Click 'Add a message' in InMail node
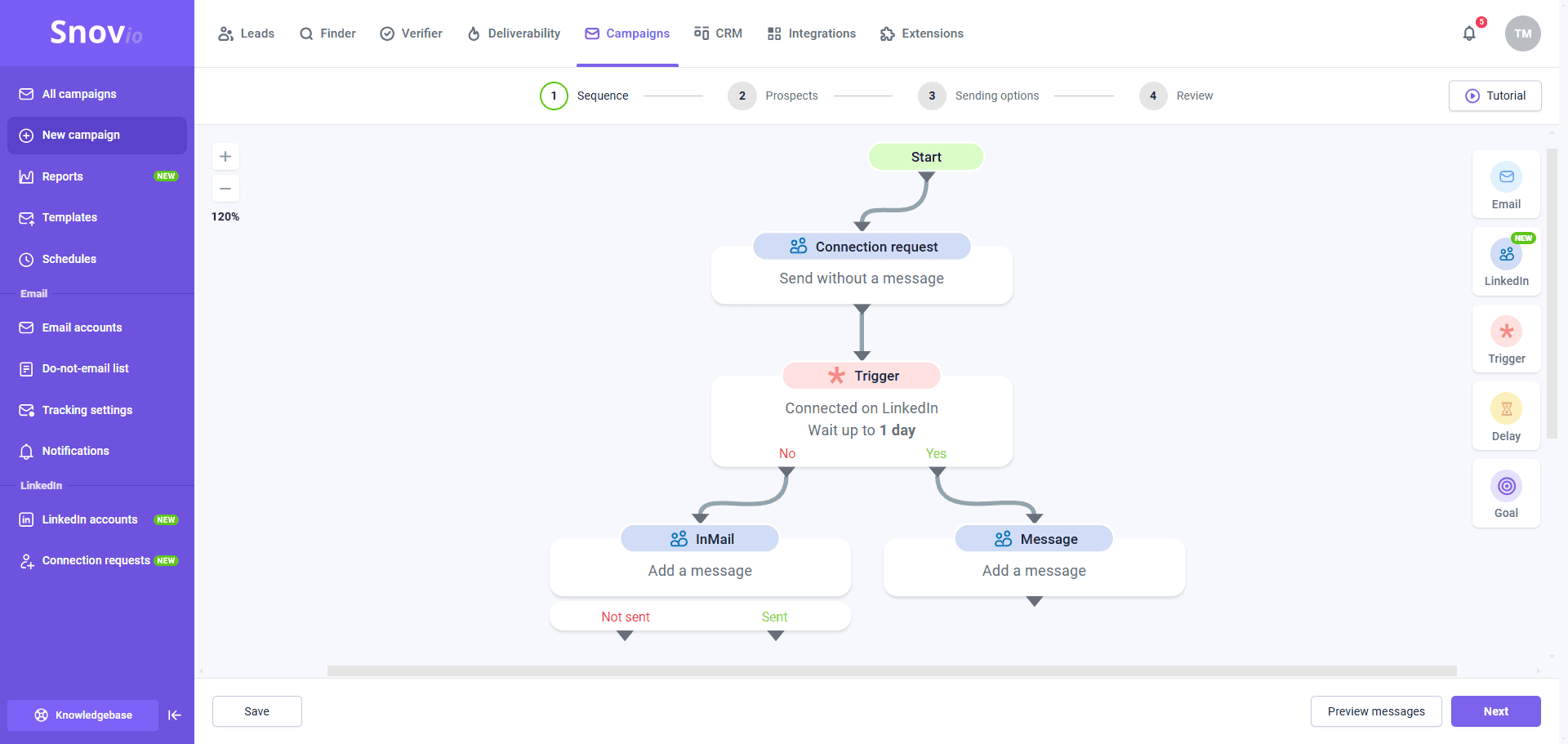 (x=700, y=571)
